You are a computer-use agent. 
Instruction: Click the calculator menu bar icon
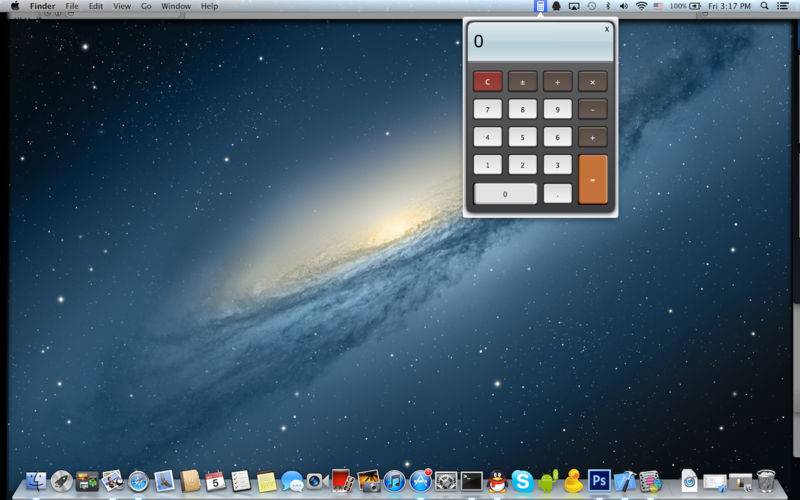click(x=540, y=6)
